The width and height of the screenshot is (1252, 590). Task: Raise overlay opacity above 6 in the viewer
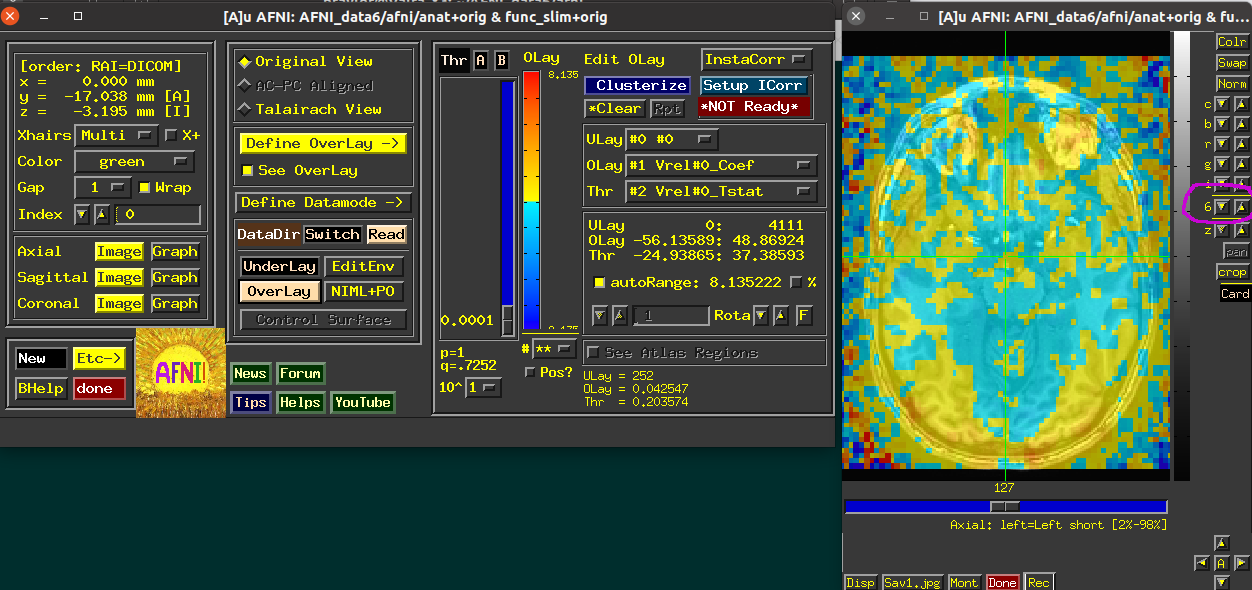pyautogui.click(x=1241, y=207)
